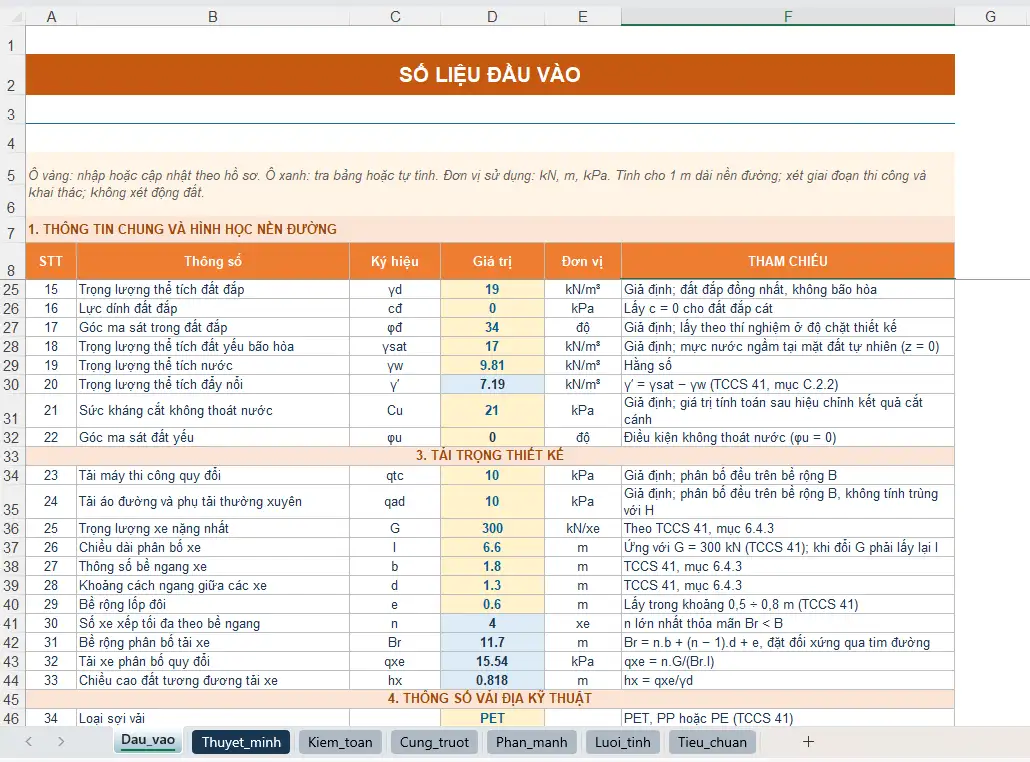1030x762 pixels.
Task: Select column D header
Action: point(492,17)
